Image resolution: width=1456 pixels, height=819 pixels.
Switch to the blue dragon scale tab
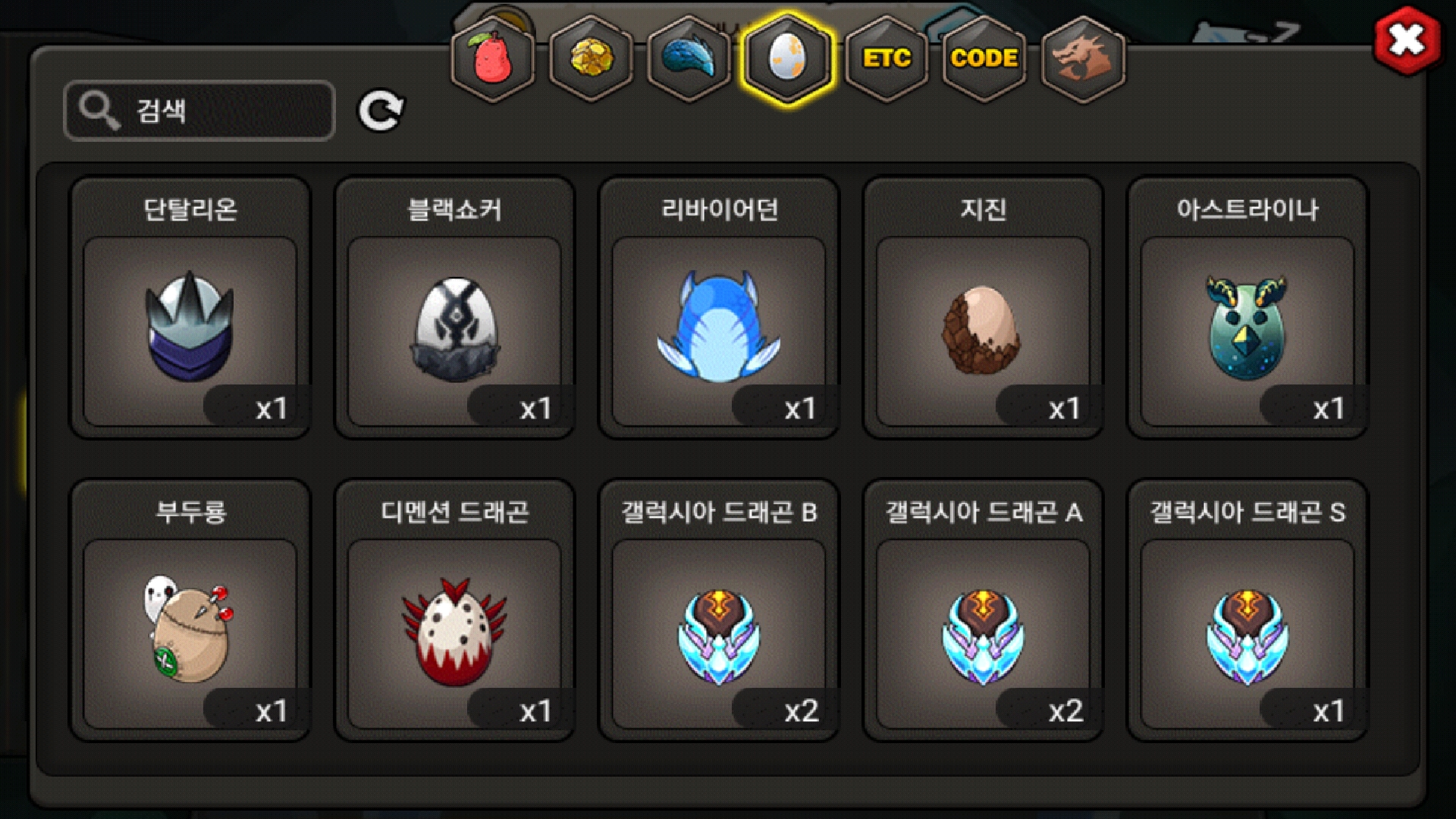click(689, 59)
